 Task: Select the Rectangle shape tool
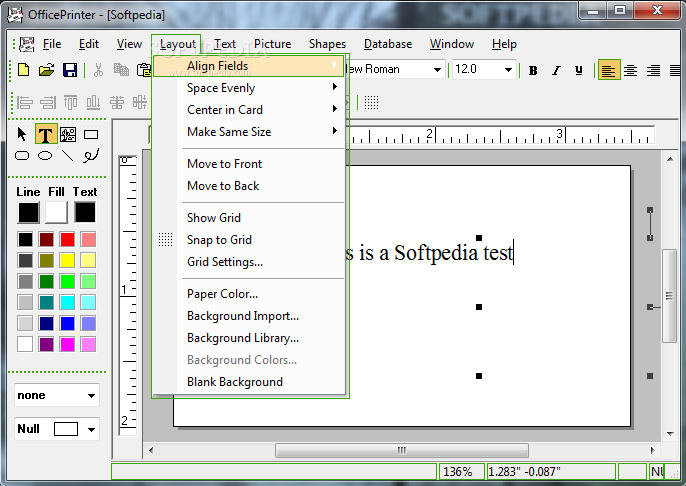[91, 134]
